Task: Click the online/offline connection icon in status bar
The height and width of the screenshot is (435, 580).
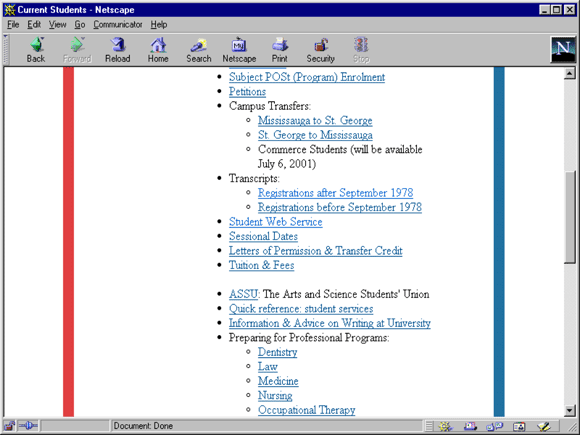Action: pyautogui.click(x=28, y=426)
